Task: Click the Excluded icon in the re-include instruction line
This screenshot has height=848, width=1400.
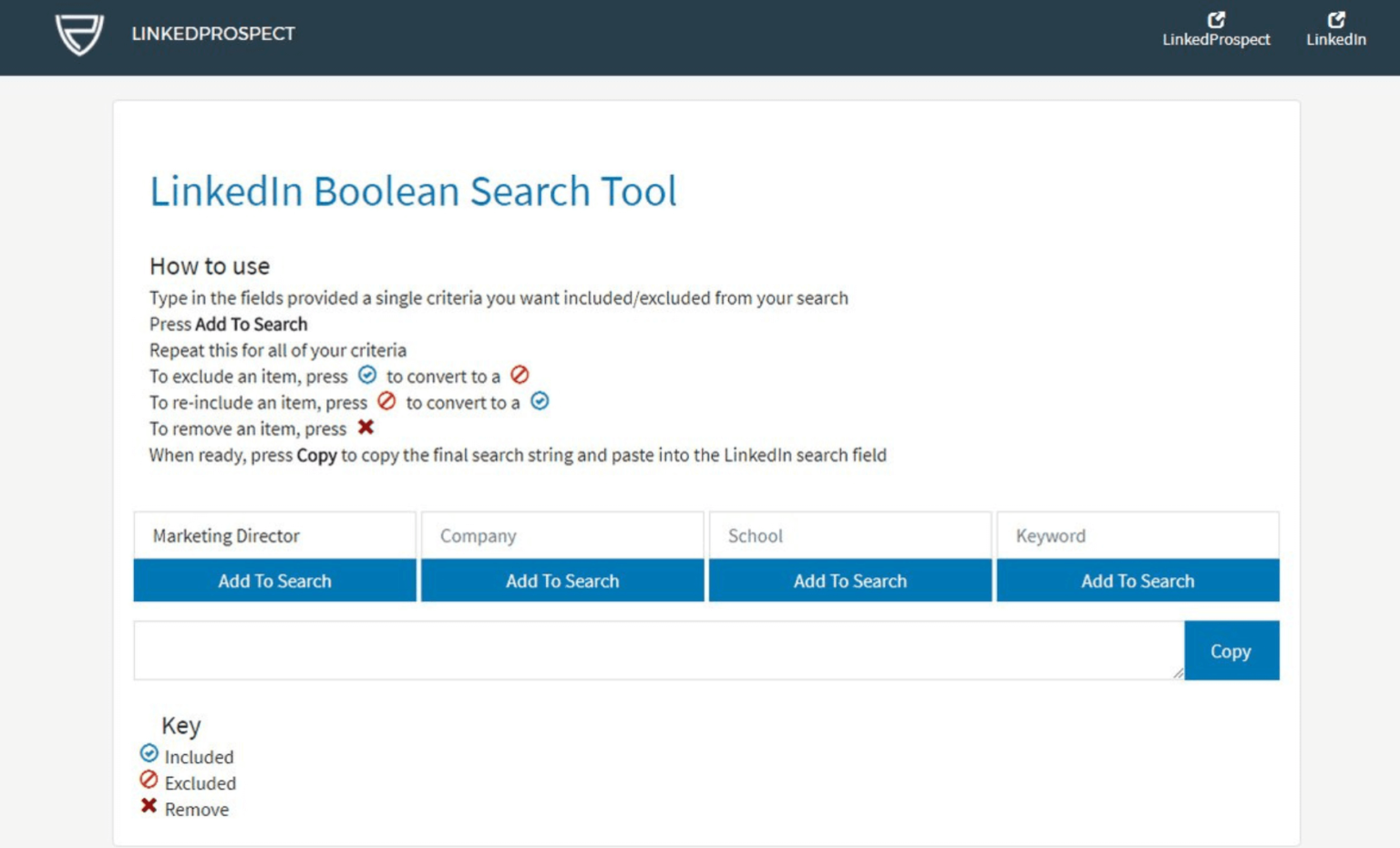Action: (387, 400)
